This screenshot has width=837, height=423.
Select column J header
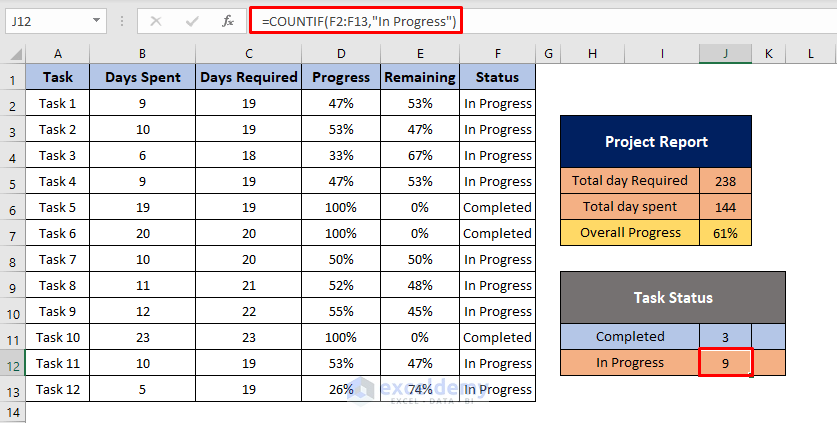pyautogui.click(x=725, y=53)
